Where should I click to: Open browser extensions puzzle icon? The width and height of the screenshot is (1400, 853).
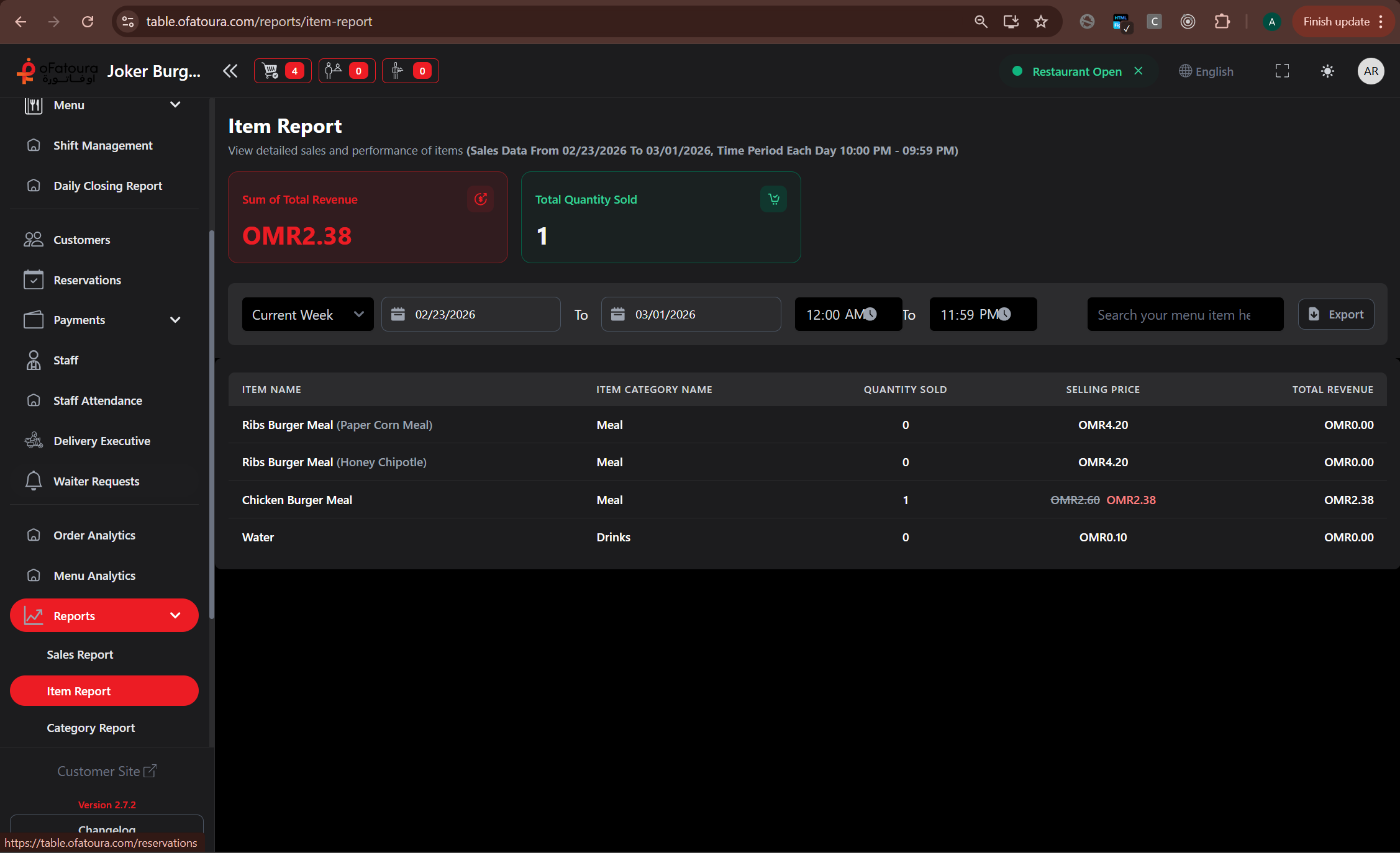(1222, 22)
